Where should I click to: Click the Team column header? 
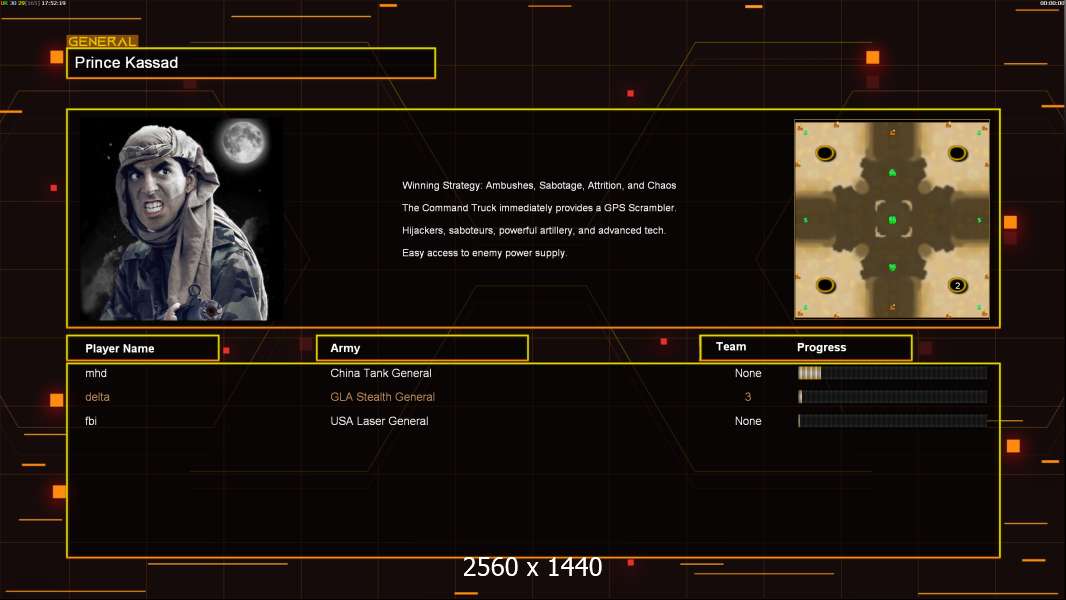(731, 347)
